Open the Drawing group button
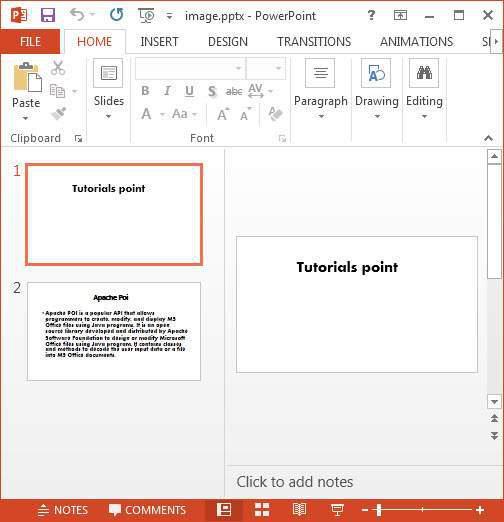Viewport: 504px width, 522px height. coord(377,88)
